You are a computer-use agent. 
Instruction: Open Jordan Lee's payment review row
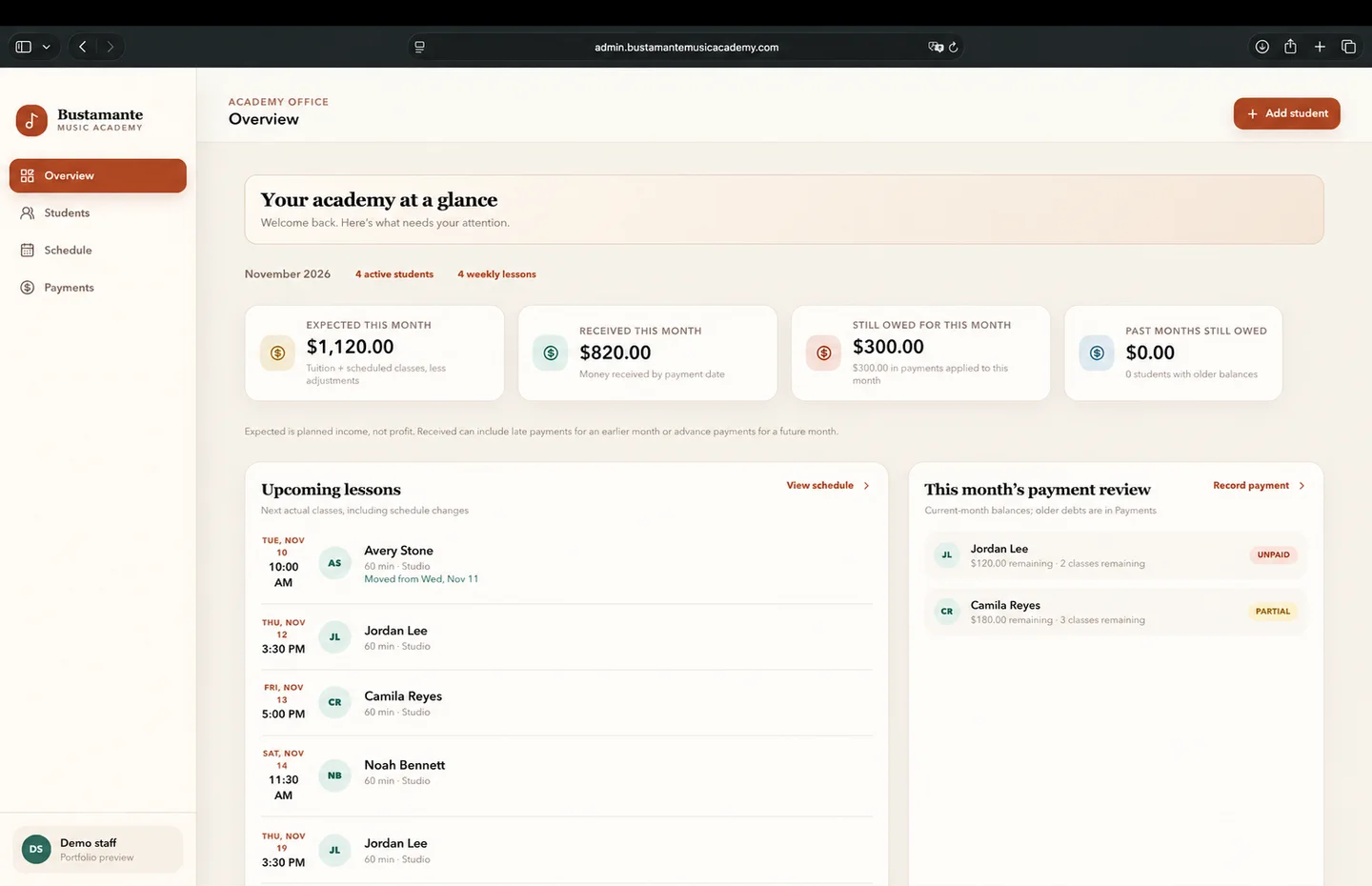1116,555
